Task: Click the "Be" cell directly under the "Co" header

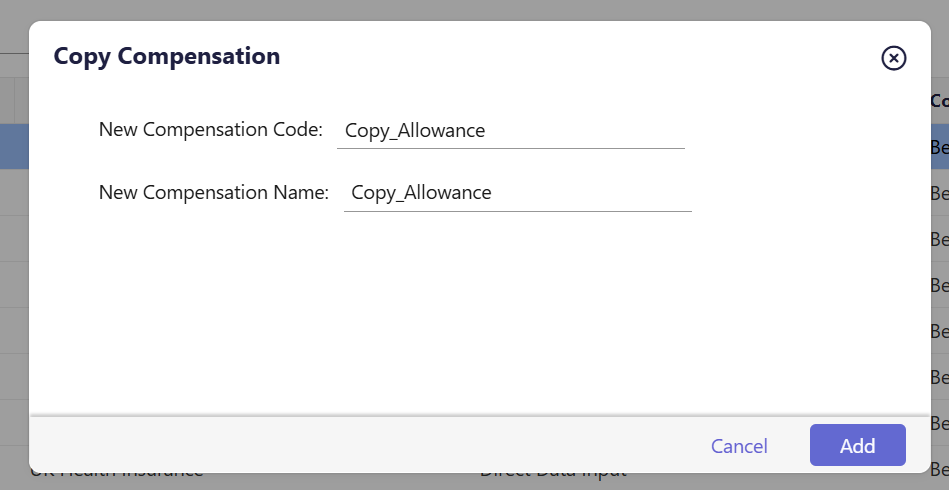Action: [x=939, y=147]
